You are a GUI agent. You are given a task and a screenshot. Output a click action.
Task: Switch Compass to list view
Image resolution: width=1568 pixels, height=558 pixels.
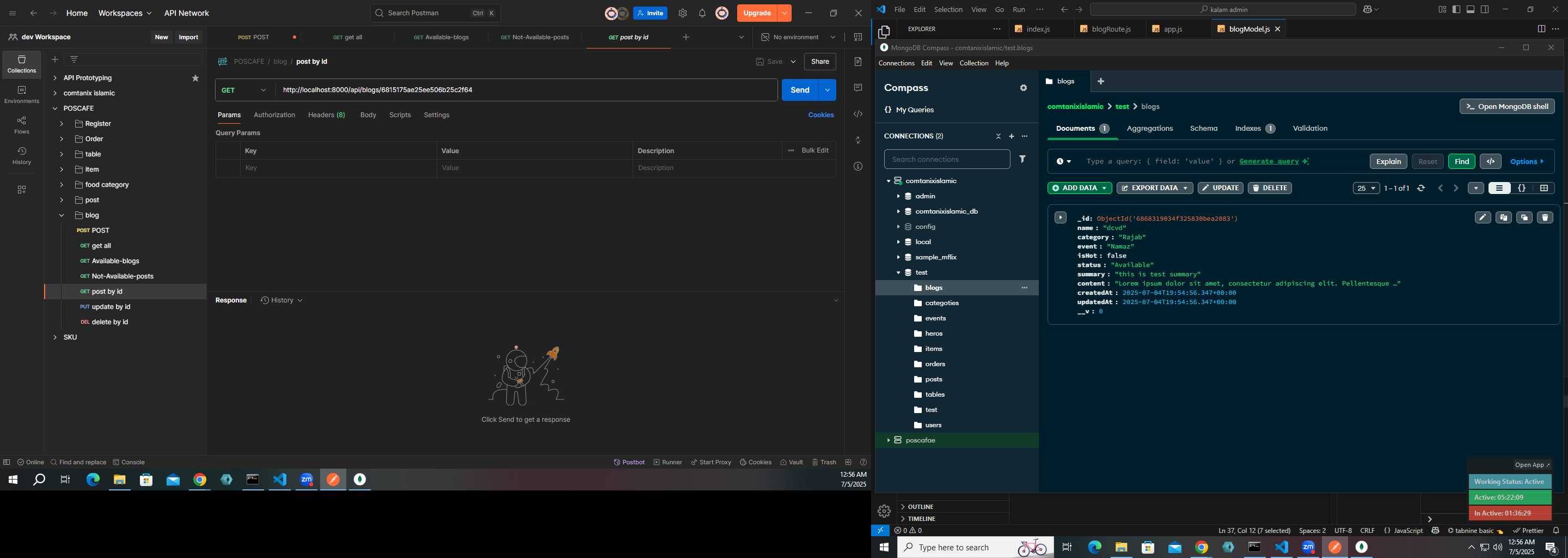click(1499, 188)
